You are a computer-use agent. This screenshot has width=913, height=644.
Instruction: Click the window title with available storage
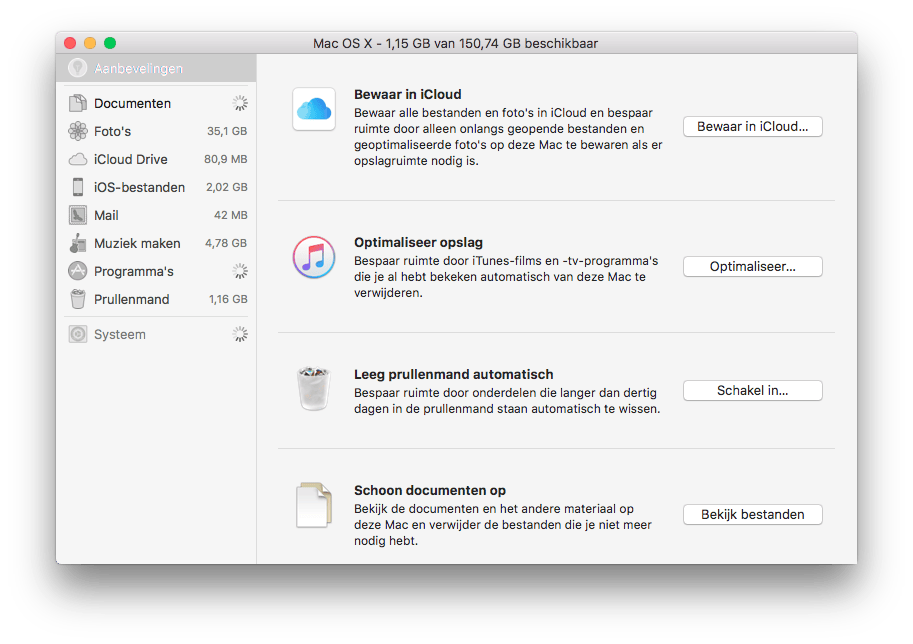point(455,43)
